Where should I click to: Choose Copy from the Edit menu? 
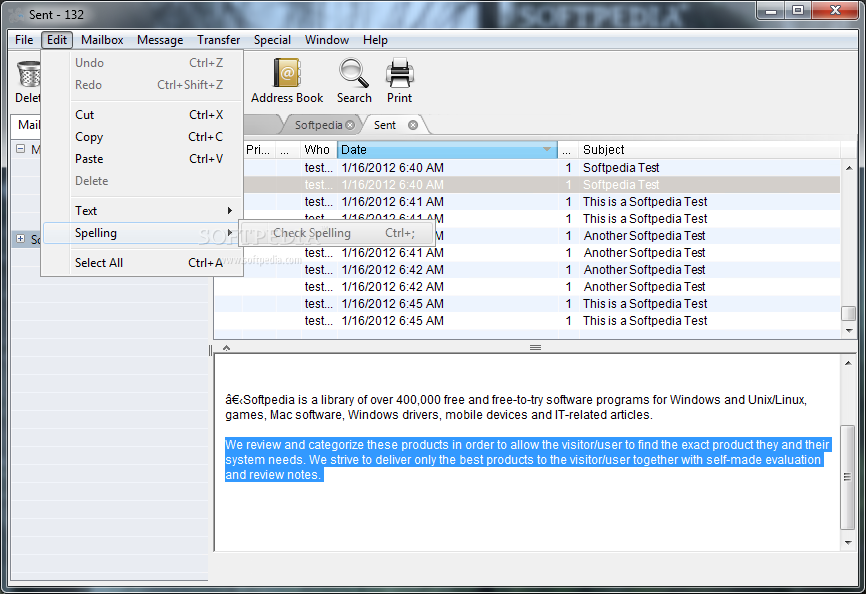[x=142, y=137]
